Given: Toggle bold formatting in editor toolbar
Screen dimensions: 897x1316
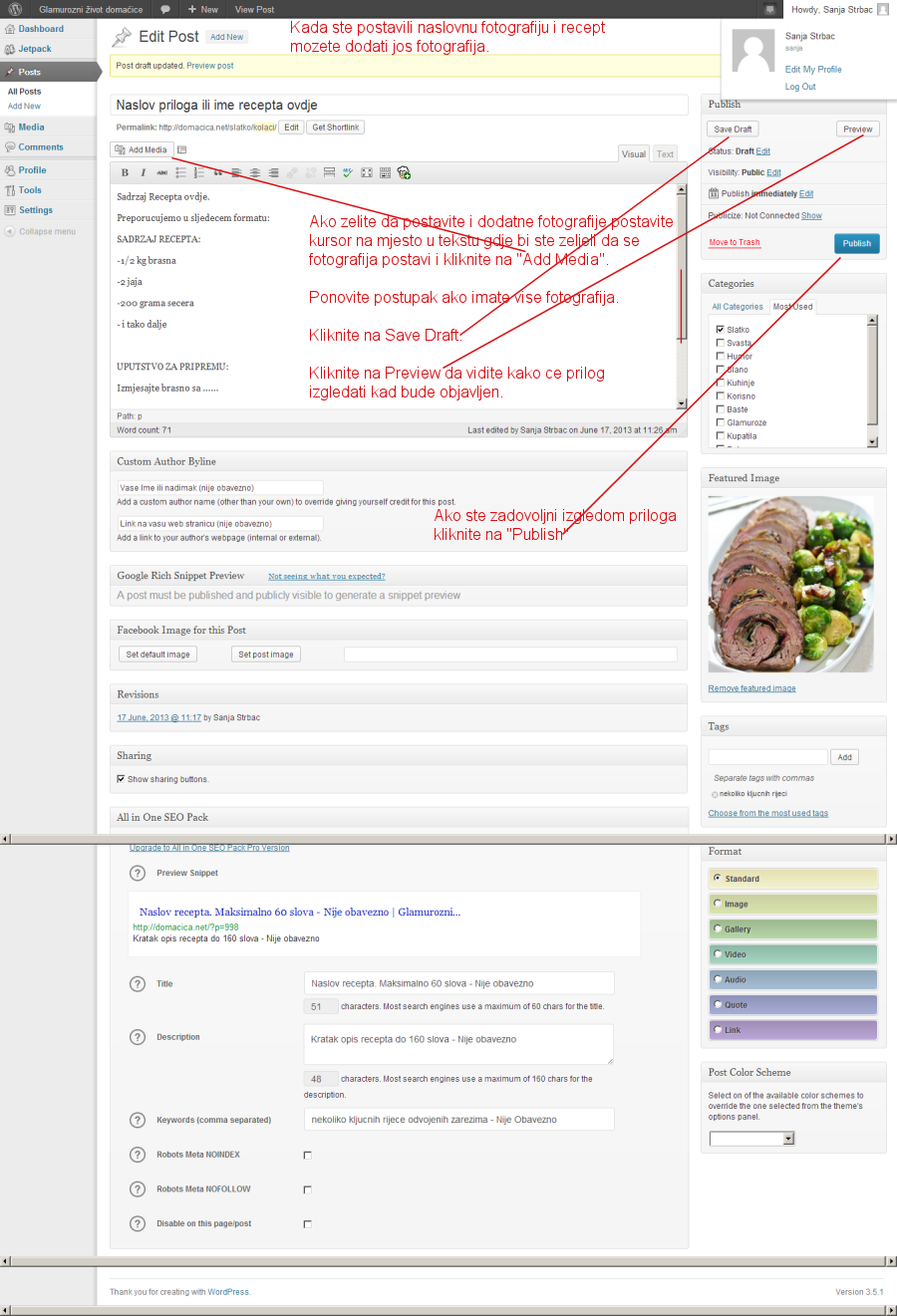Looking at the screenshot, I should coord(125,172).
